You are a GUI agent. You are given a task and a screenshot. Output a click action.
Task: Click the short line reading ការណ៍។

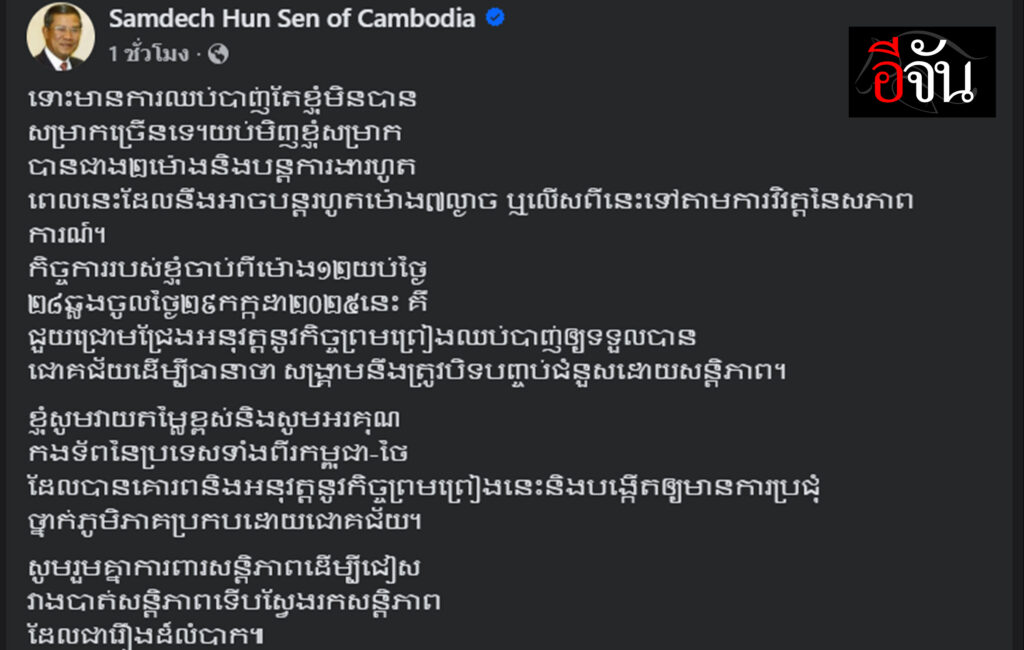click(x=67, y=235)
